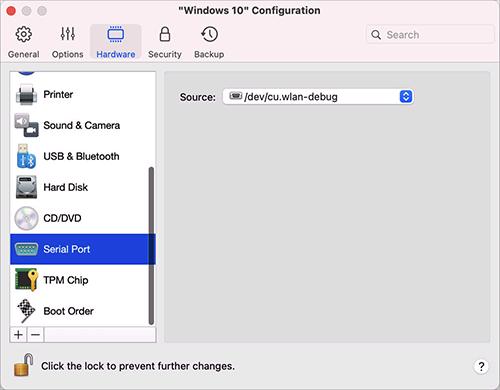Select the 'Sound & Camera' row text
Viewport: 500px width, 390px height.
tap(82, 125)
